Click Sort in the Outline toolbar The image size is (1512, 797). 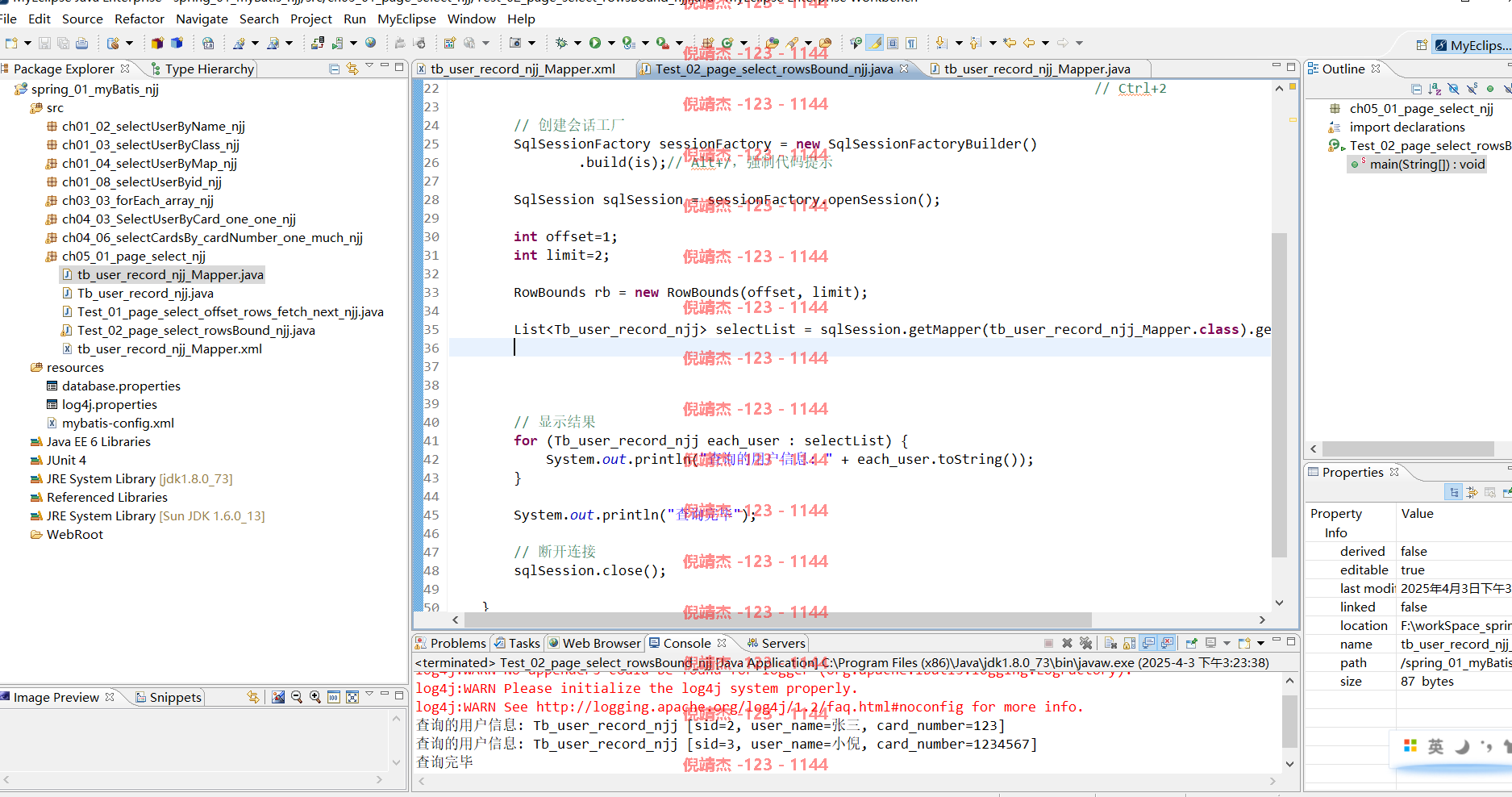point(1435,89)
